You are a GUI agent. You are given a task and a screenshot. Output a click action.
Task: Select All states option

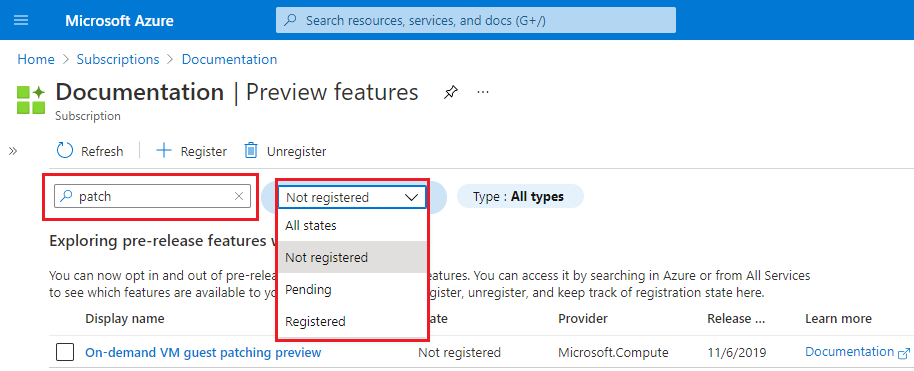click(x=353, y=226)
